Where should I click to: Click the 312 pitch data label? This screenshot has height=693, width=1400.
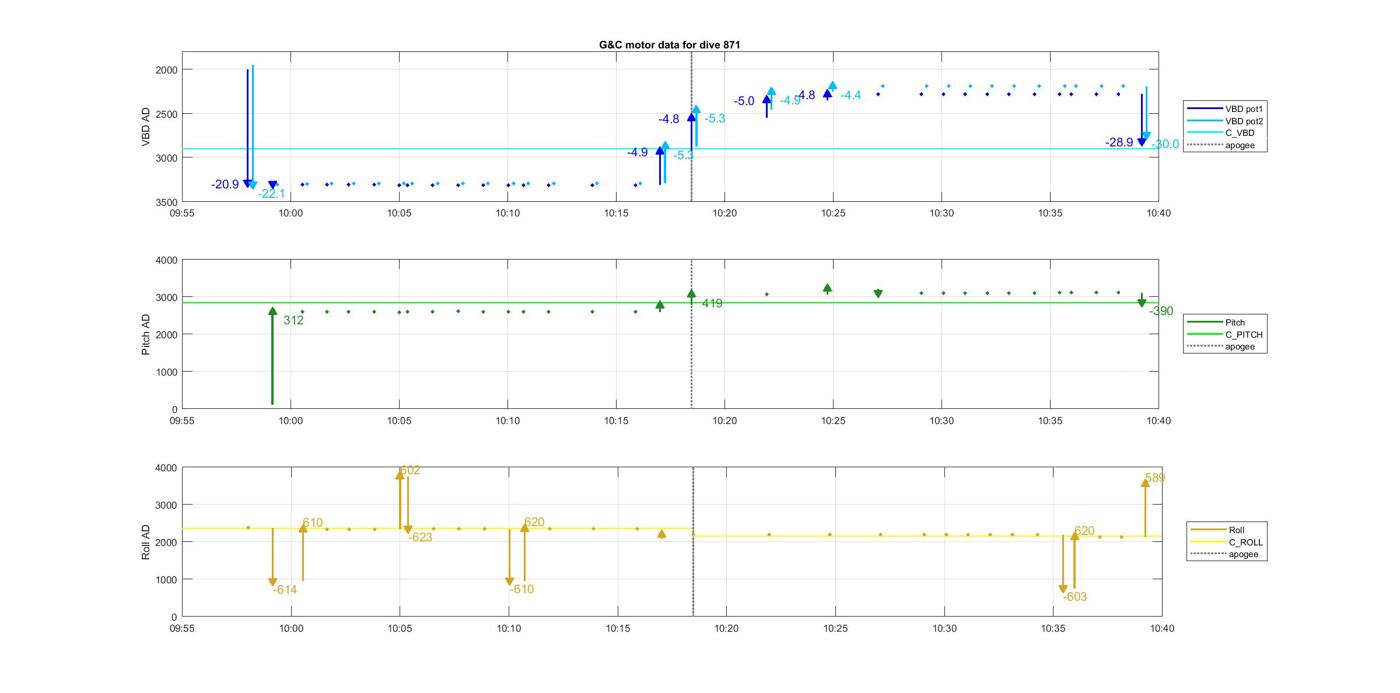click(293, 320)
